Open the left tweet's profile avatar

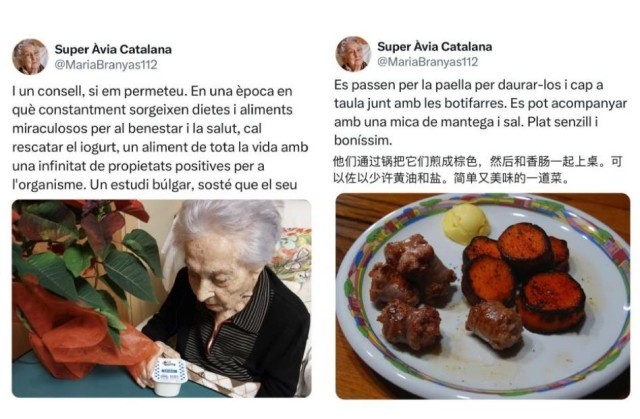(30, 57)
